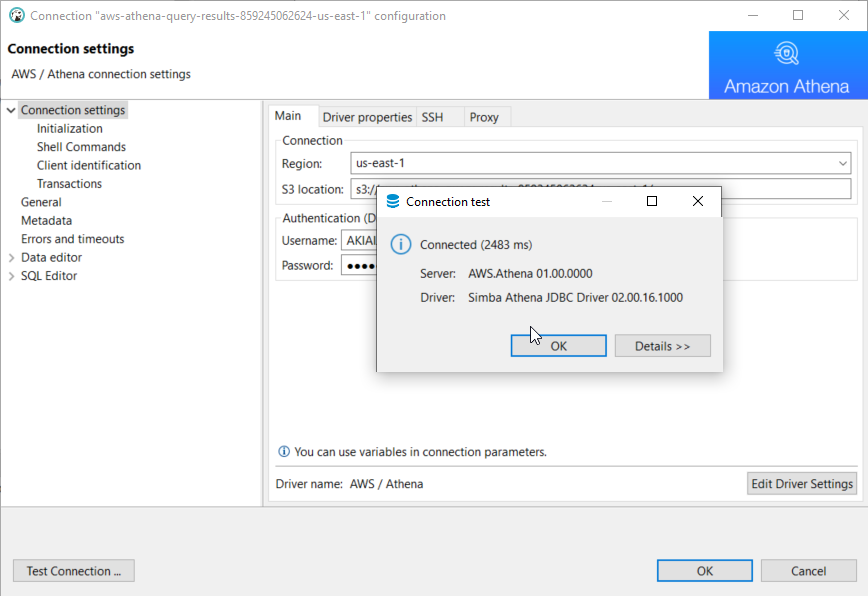
Task: Select Data editor in the tree
Action: 51,257
